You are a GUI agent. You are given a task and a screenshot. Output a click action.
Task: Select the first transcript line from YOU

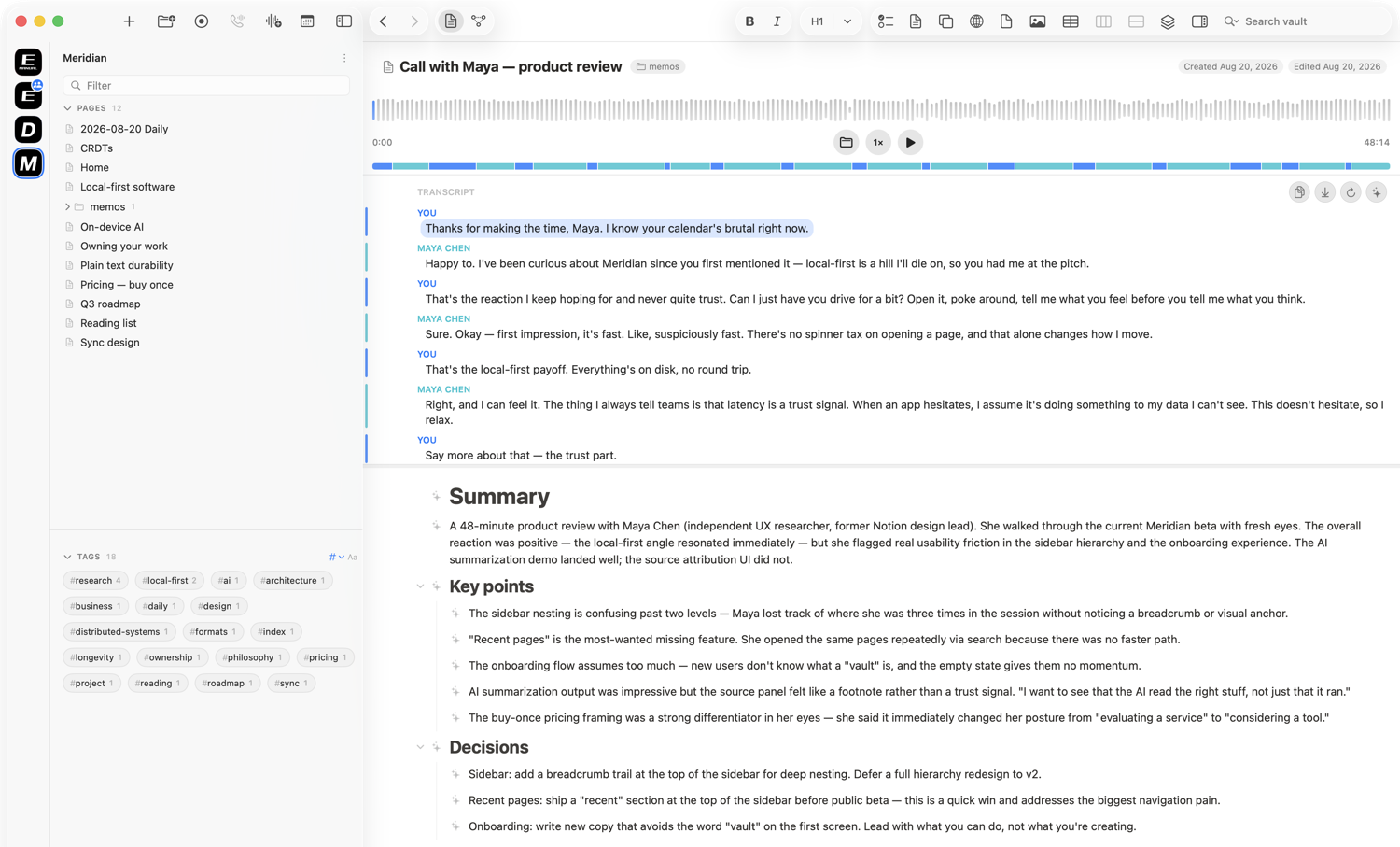(617, 229)
